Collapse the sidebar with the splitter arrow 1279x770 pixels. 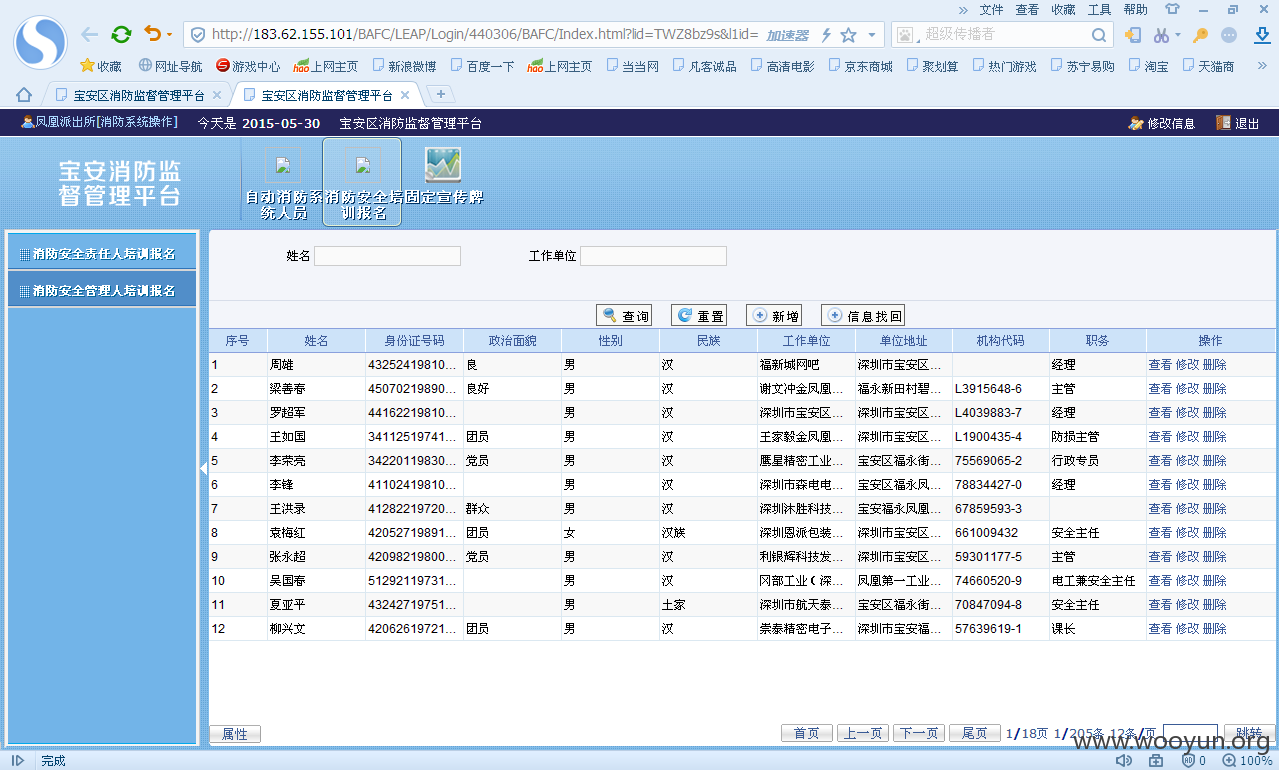pos(203,468)
